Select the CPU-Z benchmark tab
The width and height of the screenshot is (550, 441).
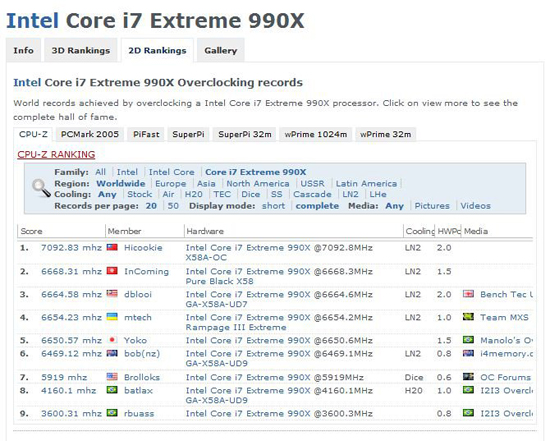[33, 134]
